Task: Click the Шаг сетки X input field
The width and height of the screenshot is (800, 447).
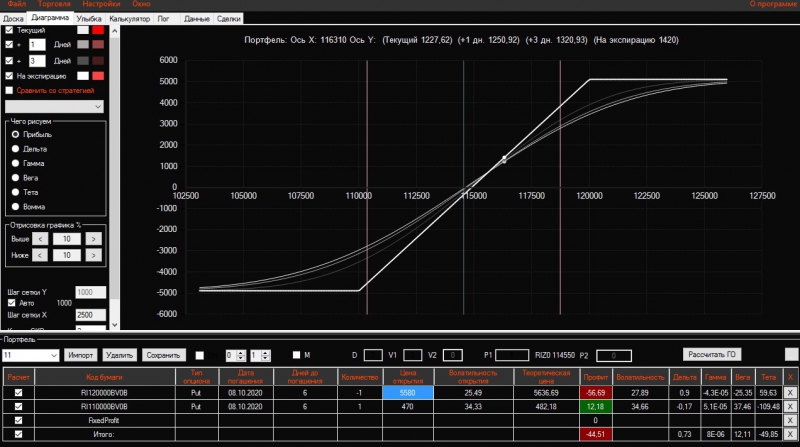Action: point(90,315)
